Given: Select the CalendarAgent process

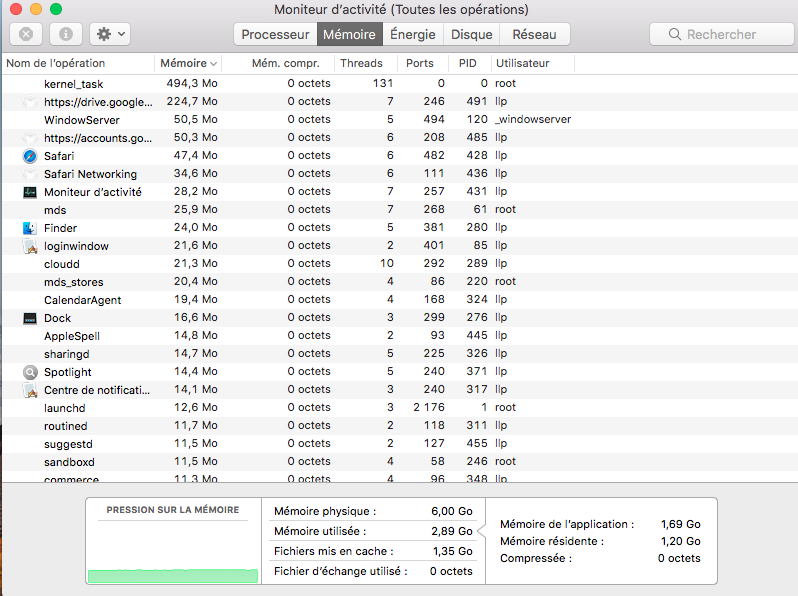Looking at the screenshot, I should pyautogui.click(x=399, y=300).
